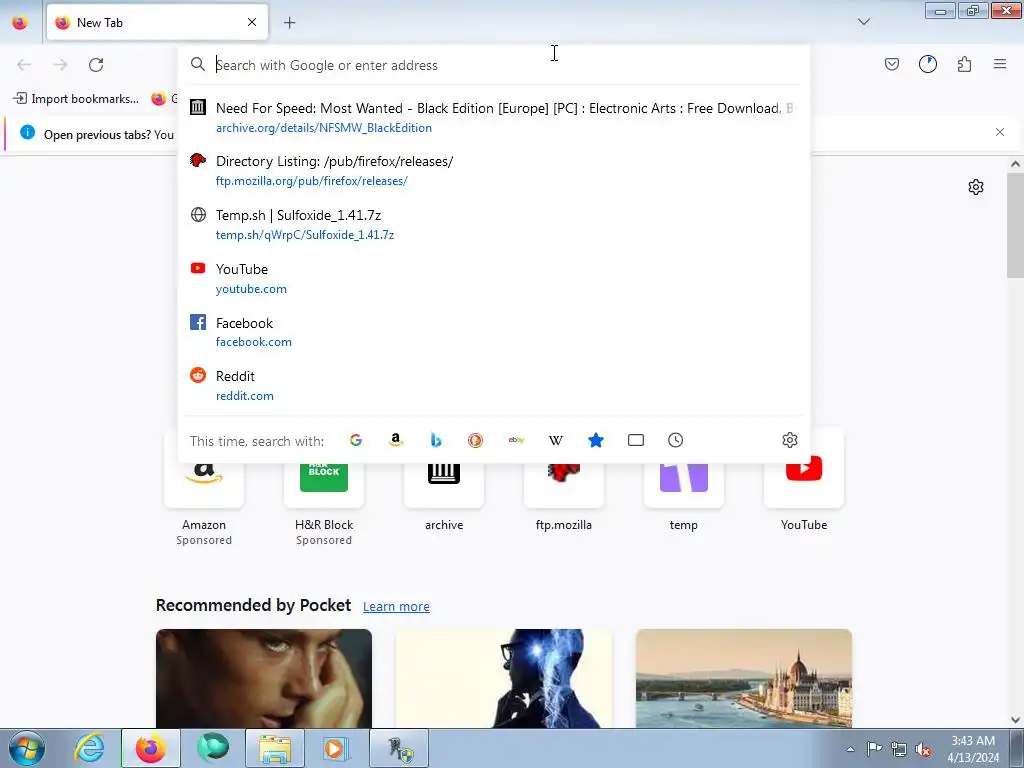Image resolution: width=1024 pixels, height=768 pixels.
Task: Launch Internet Explorer from the taskbar
Action: click(x=90, y=748)
